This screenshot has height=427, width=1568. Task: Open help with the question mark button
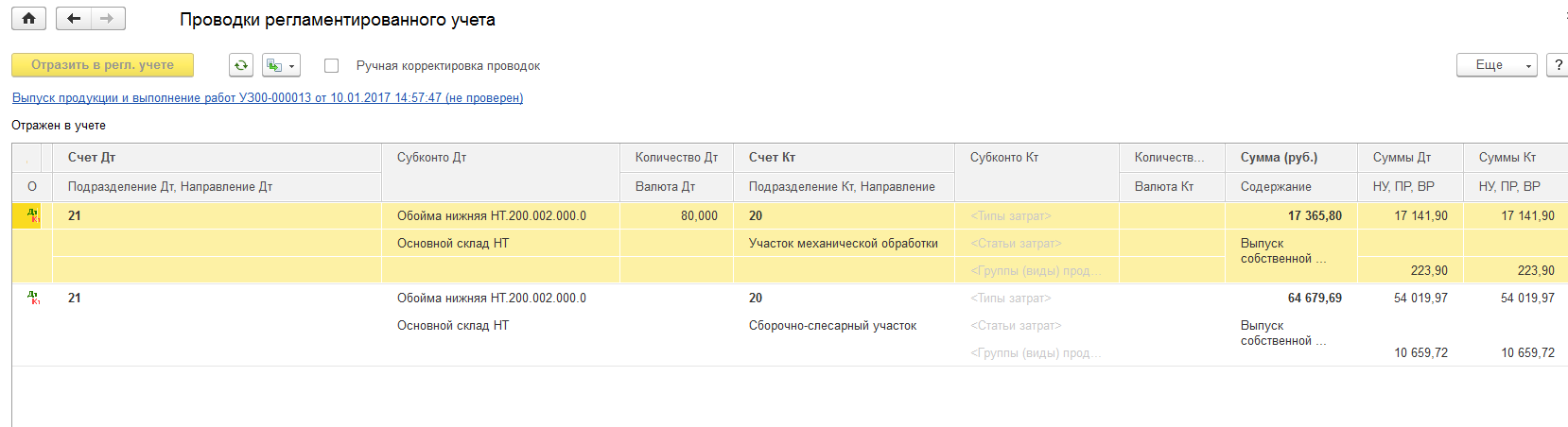tap(1558, 65)
